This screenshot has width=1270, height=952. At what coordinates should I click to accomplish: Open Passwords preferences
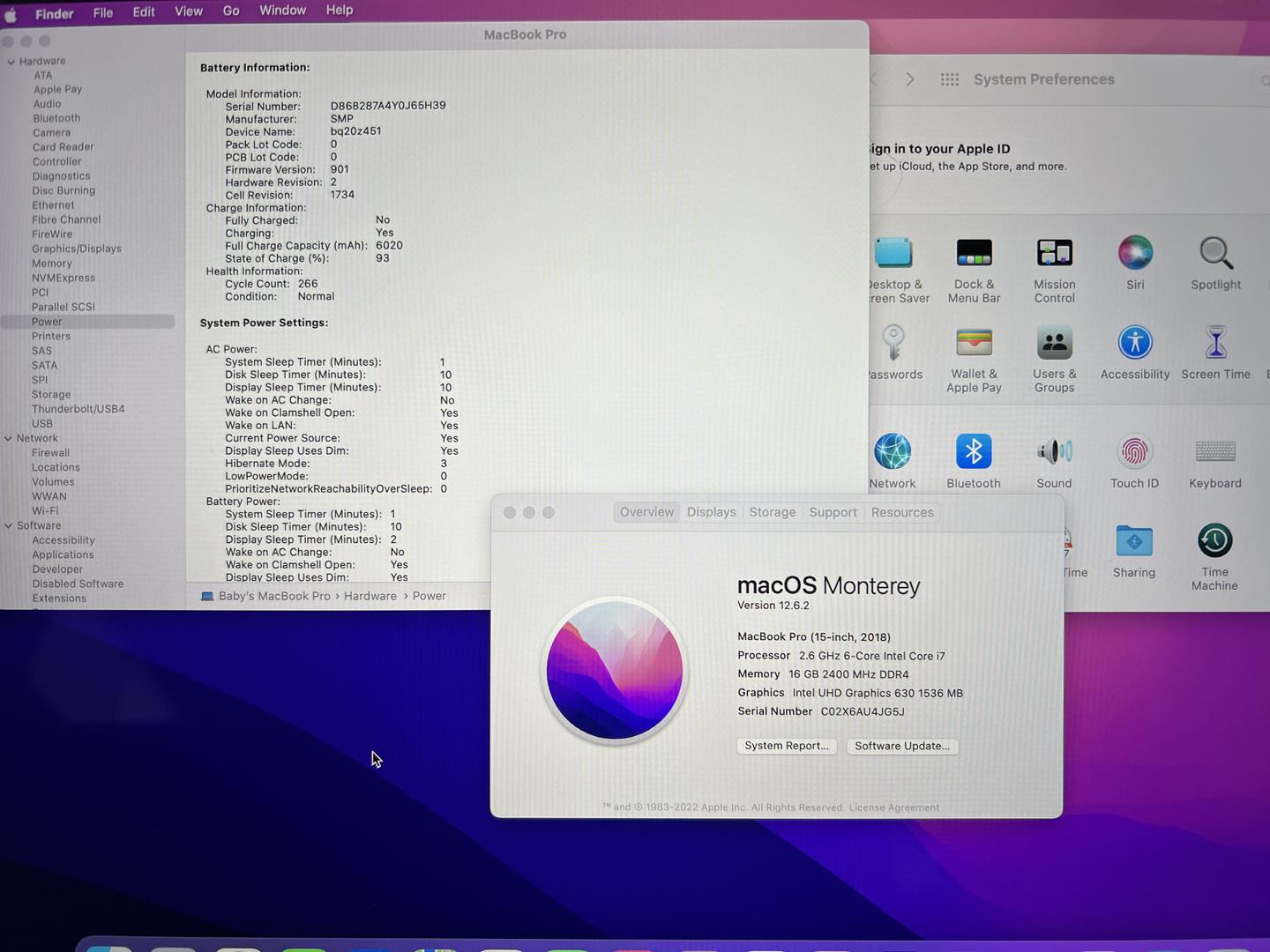(x=893, y=353)
